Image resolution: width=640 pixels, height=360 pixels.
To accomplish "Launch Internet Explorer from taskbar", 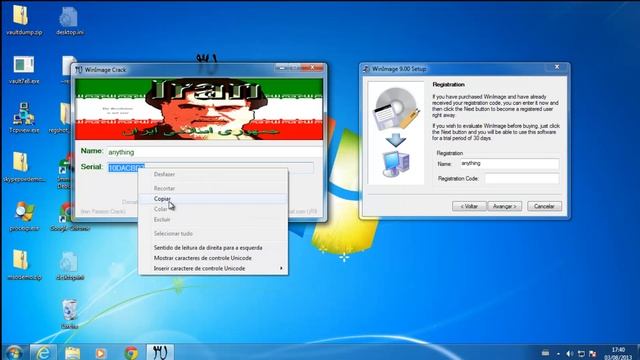I will point(43,352).
